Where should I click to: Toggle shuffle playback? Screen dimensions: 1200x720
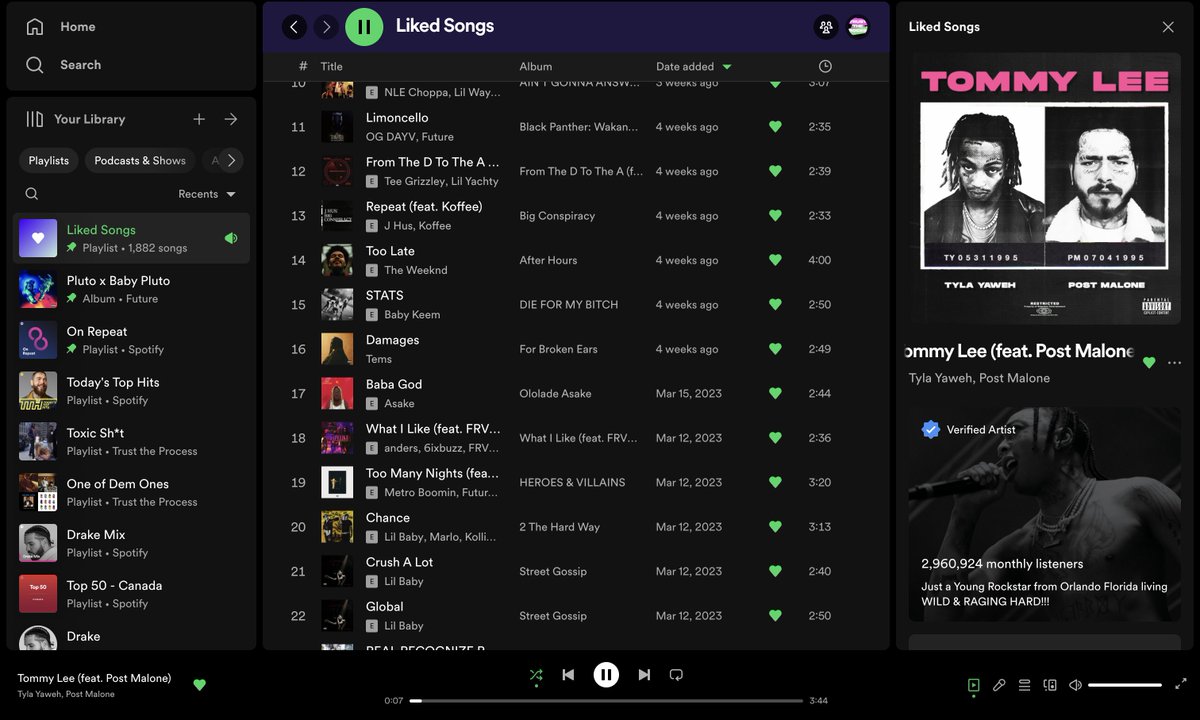536,675
